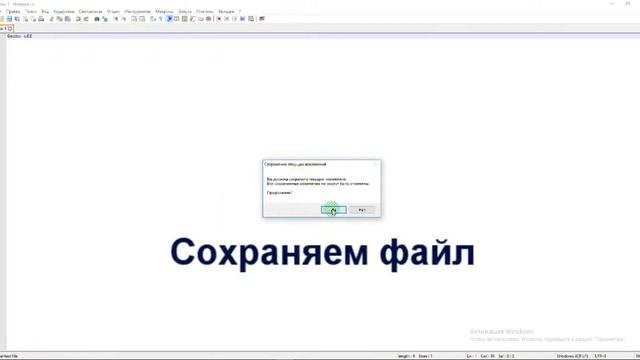Click the Playback macro icon
Viewport: 640px width, 360px height.
[x=235, y=19]
